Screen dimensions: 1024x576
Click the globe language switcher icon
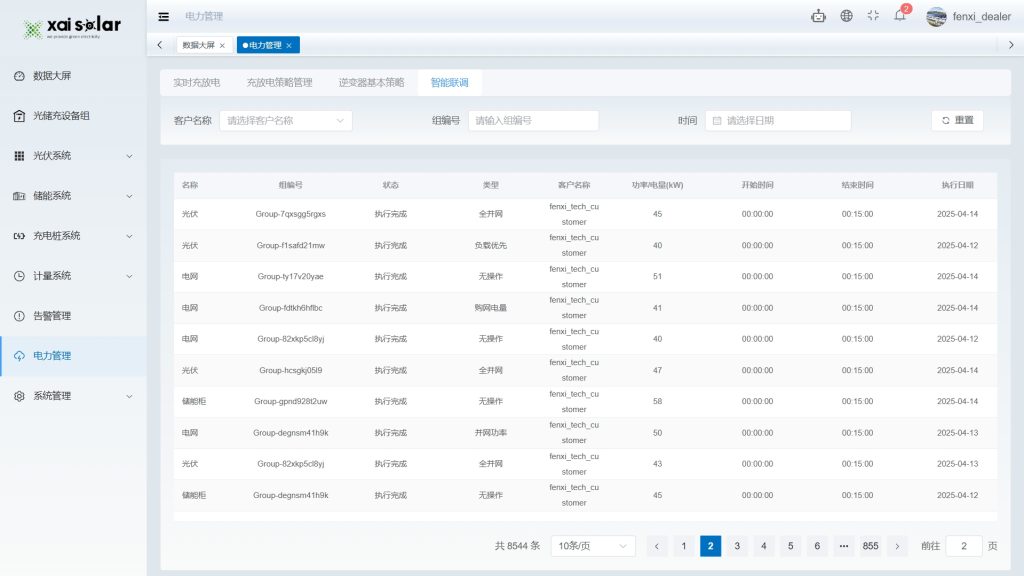click(846, 16)
